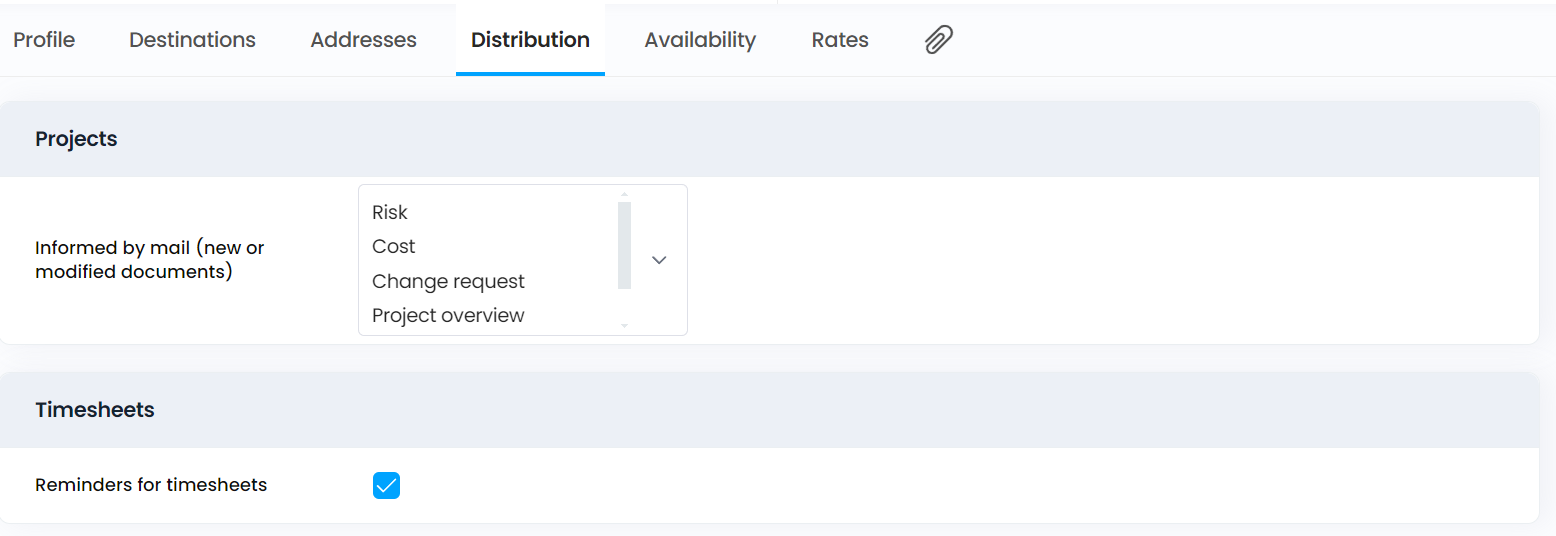View the Availability tab
Image resolution: width=1556 pixels, height=536 pixels.
click(700, 40)
